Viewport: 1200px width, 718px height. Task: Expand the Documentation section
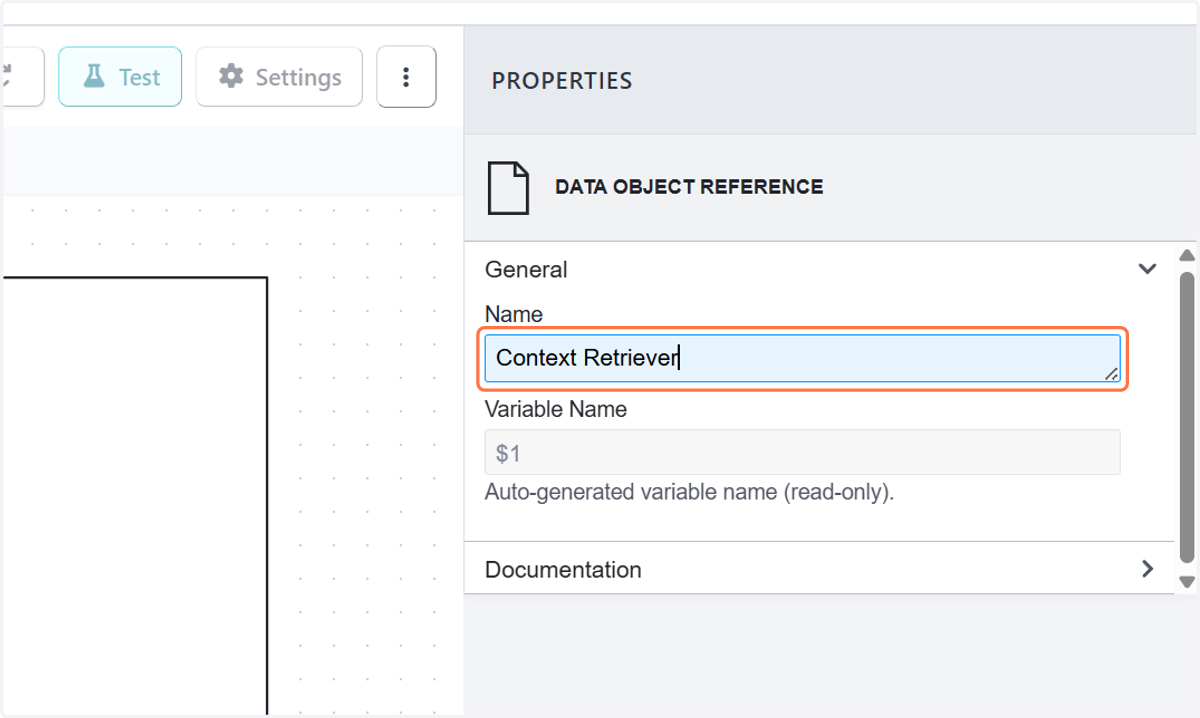point(819,569)
